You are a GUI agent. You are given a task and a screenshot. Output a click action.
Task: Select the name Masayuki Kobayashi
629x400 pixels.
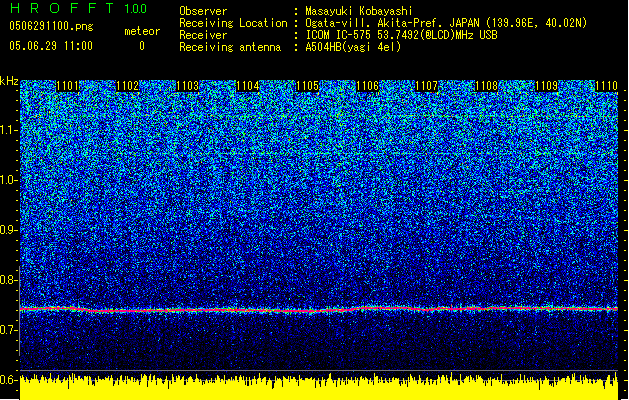click(x=359, y=11)
